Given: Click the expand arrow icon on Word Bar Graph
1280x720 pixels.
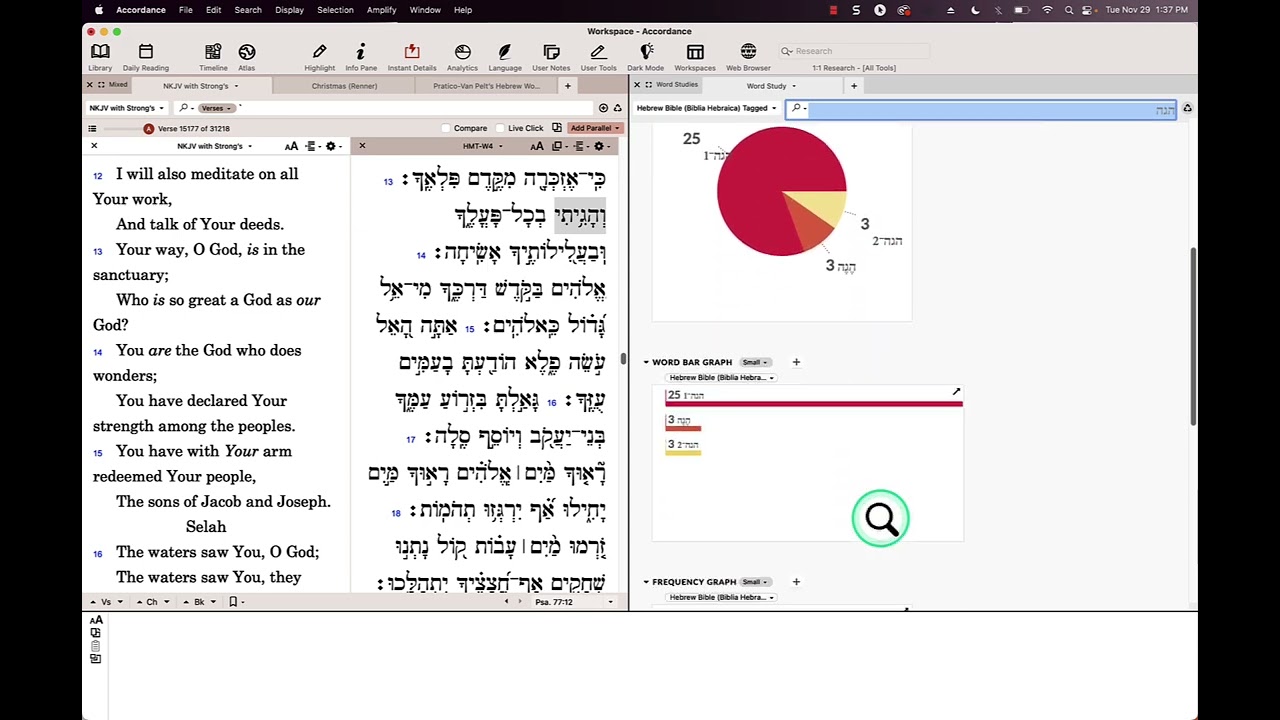Looking at the screenshot, I should coord(956,393).
